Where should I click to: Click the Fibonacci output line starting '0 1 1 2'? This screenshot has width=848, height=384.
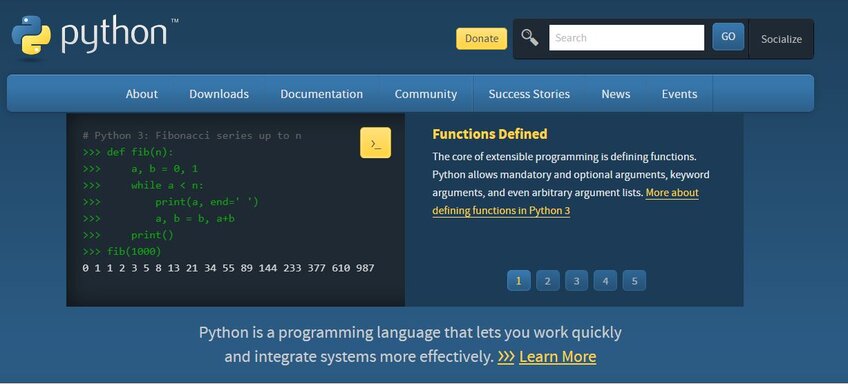[x=228, y=268]
